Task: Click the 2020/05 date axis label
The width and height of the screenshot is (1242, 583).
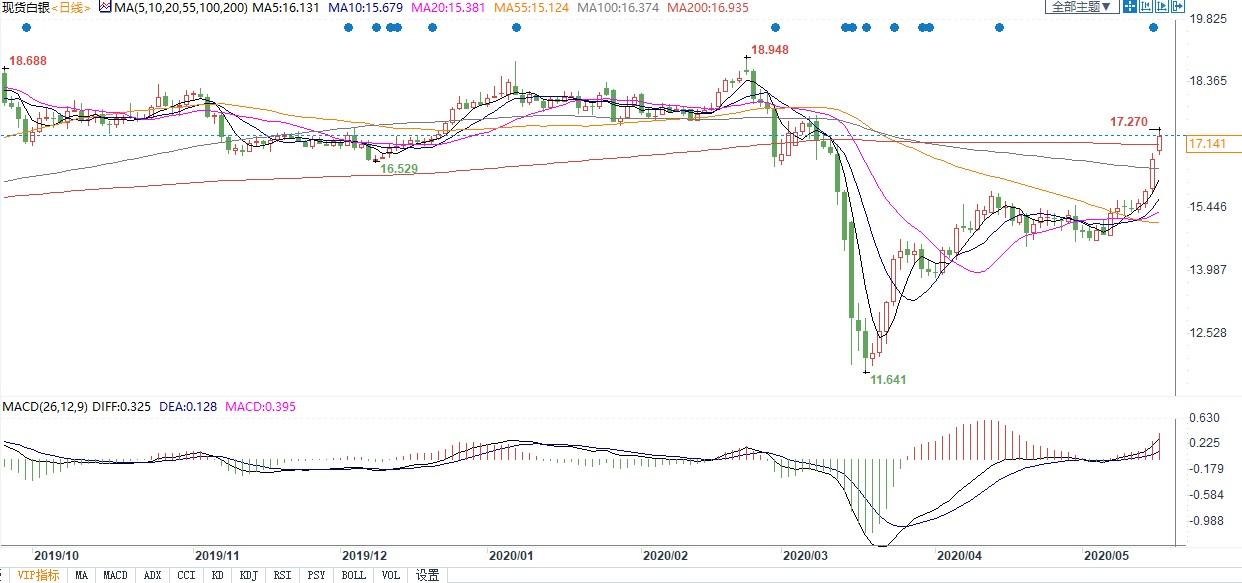Action: click(x=1108, y=555)
